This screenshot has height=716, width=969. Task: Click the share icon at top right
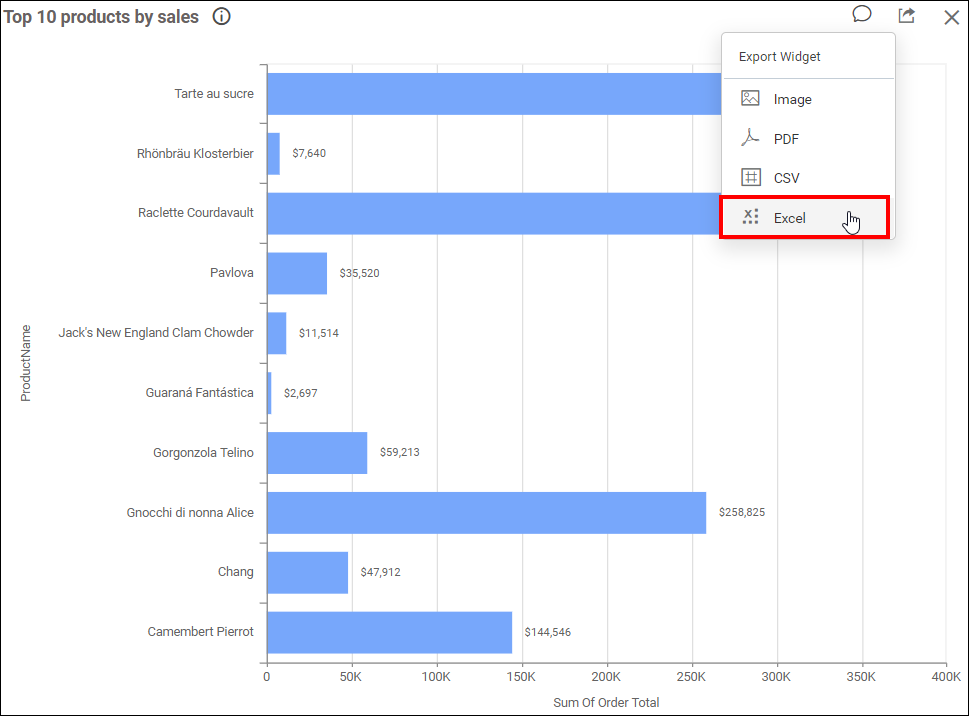coord(905,15)
